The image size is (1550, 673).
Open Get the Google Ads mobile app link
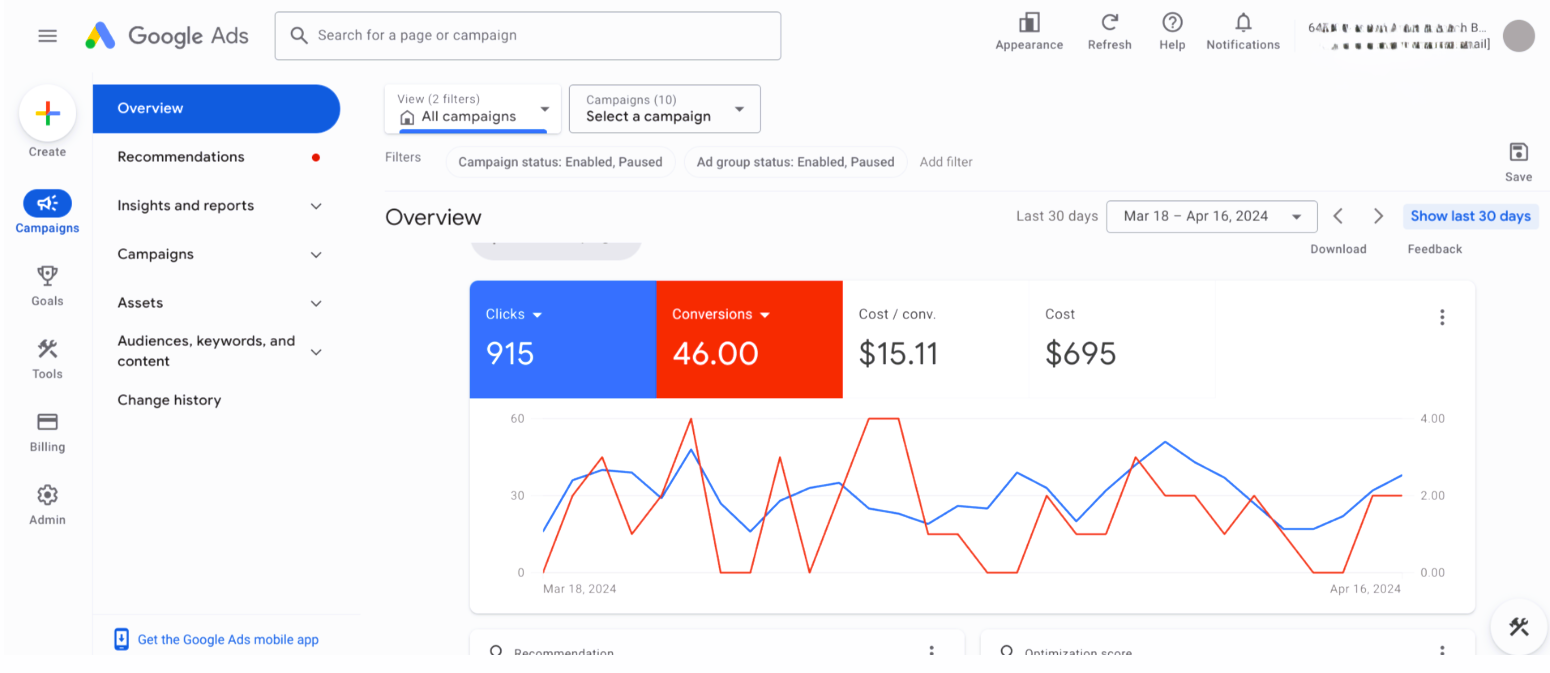227,640
